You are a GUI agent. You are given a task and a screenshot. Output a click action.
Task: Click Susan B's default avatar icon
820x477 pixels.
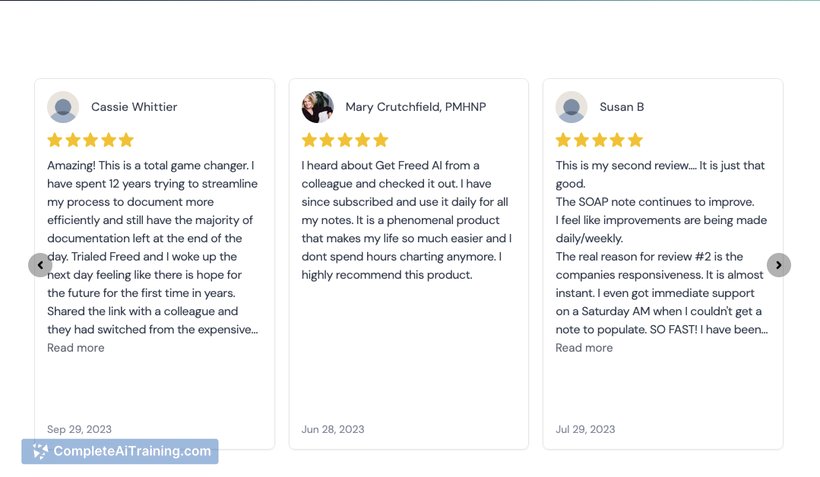click(x=572, y=107)
